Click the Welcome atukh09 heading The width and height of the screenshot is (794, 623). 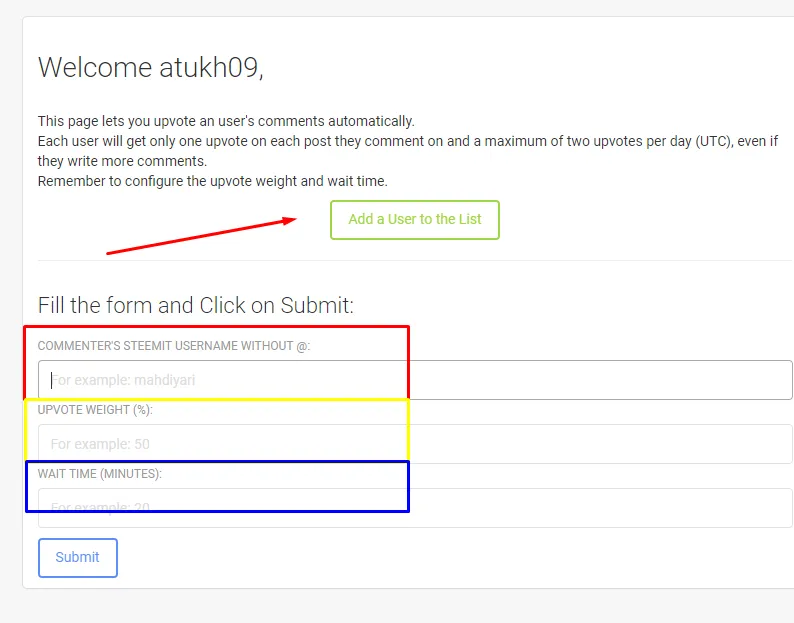150,67
